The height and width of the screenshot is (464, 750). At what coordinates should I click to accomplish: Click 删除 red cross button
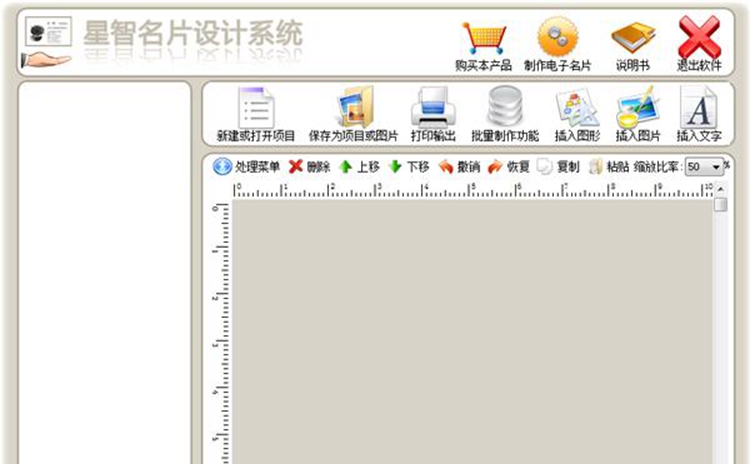309,166
